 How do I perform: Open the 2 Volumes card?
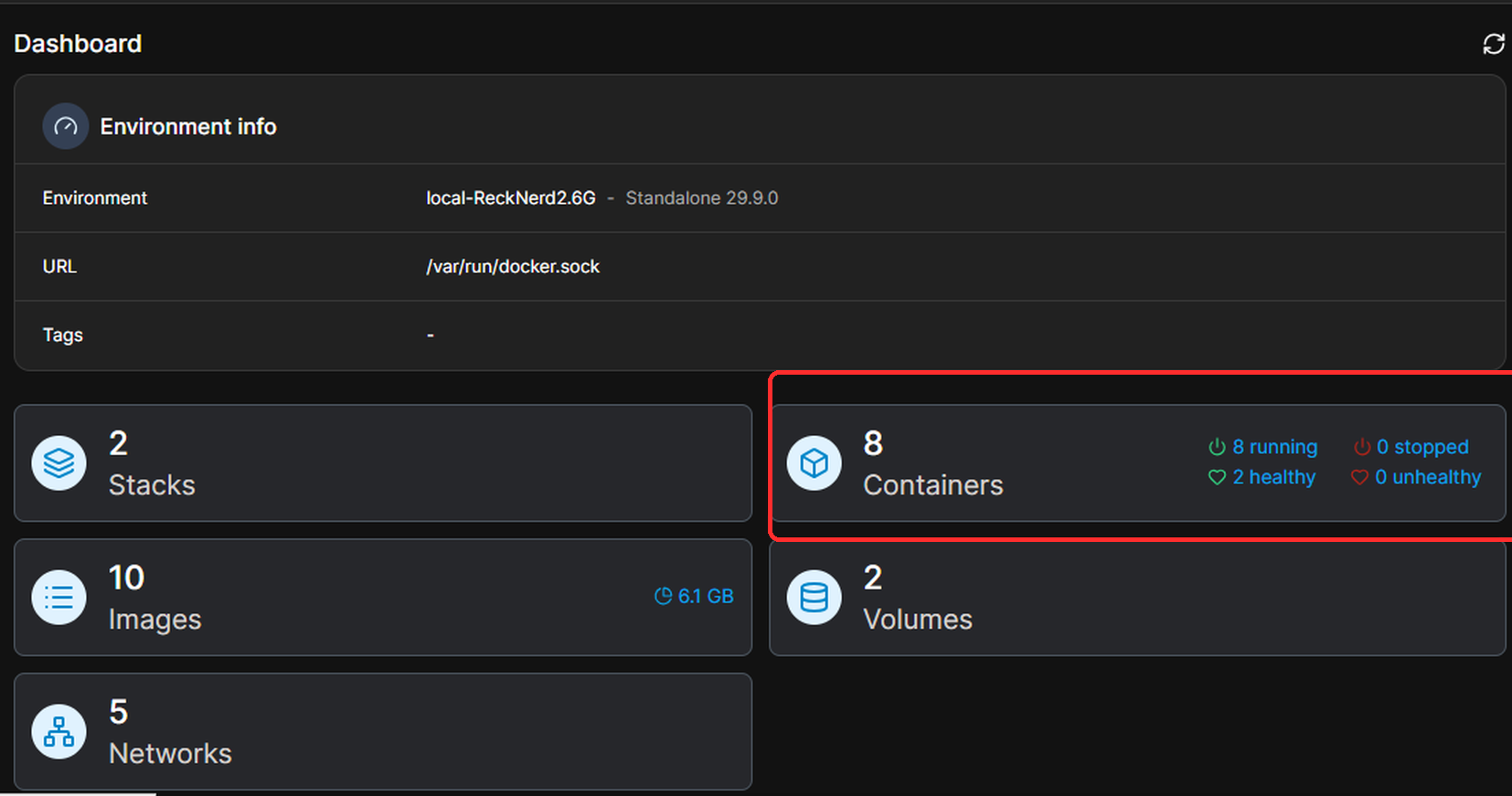click(1137, 598)
